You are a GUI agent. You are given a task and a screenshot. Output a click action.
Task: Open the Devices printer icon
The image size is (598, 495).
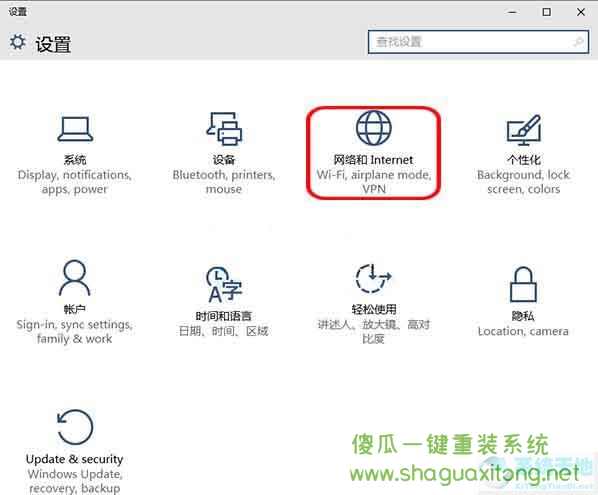224,129
